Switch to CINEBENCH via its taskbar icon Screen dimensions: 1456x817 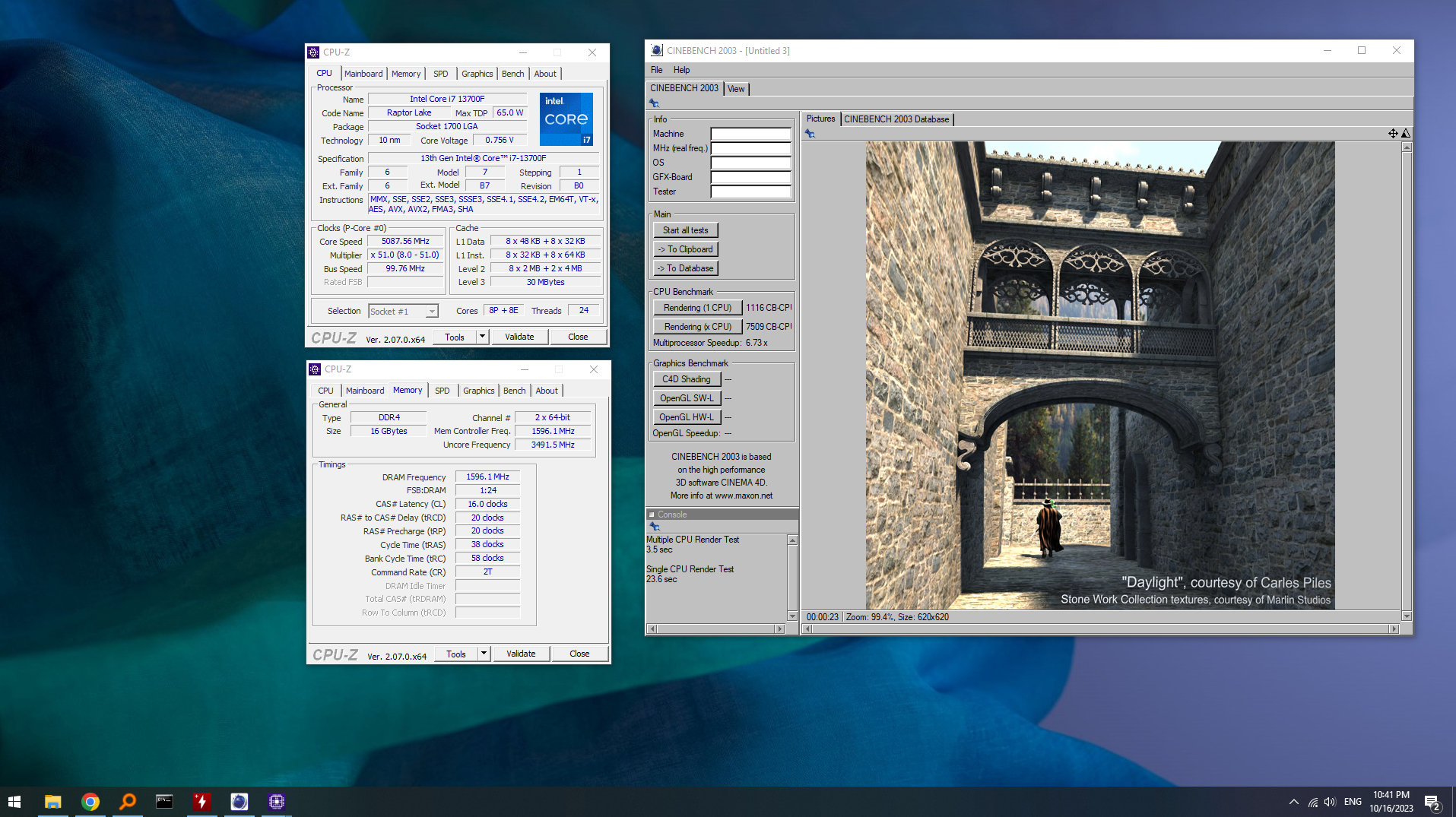(239, 802)
